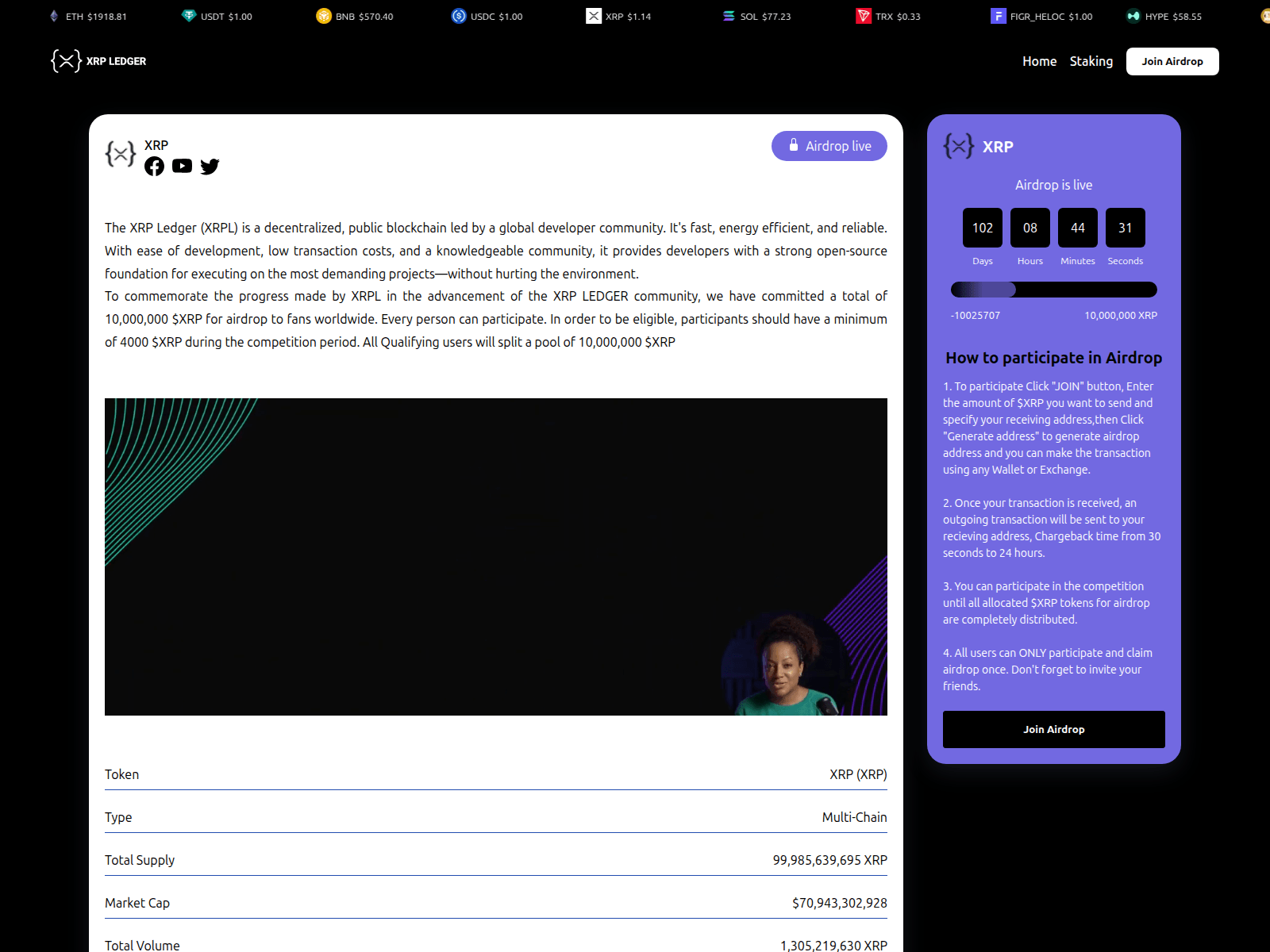Go to the Home page
The width and height of the screenshot is (1270, 952).
[x=1039, y=61]
